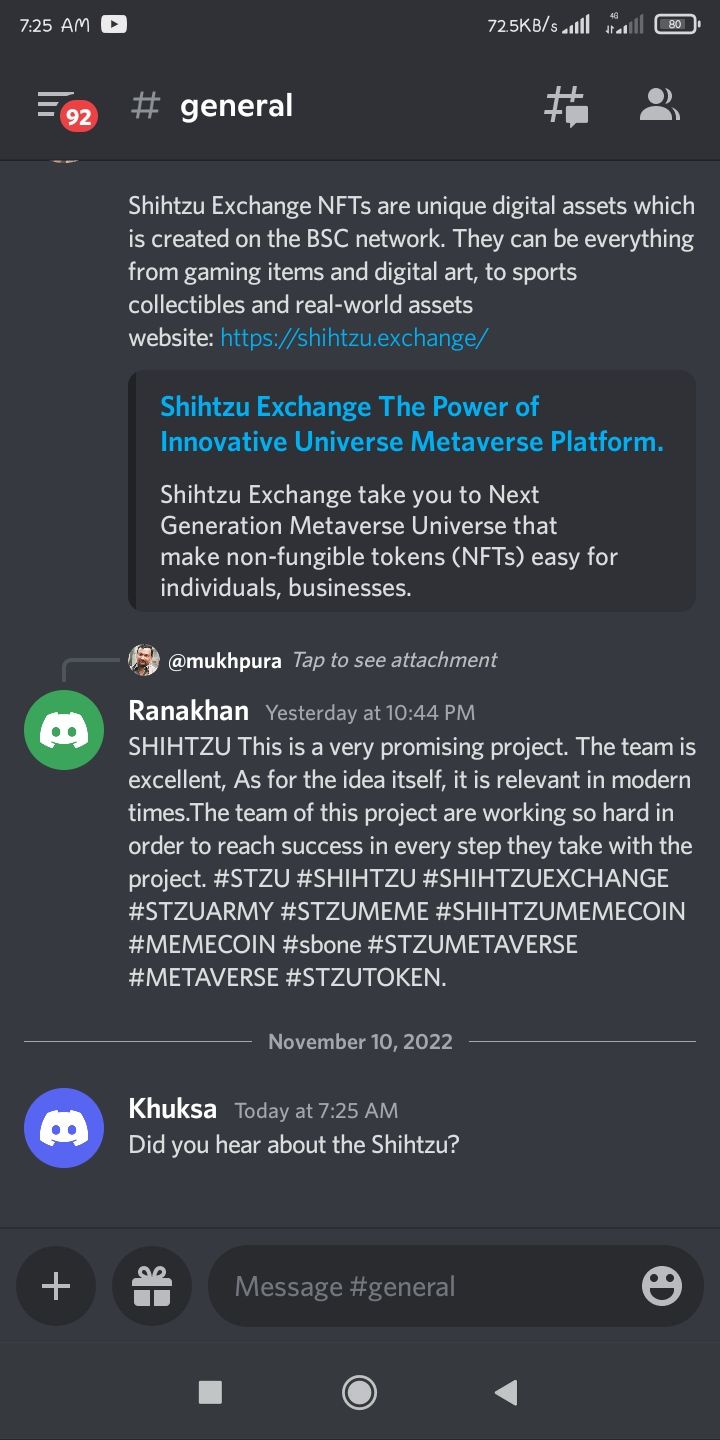720x1440 pixels.
Task: Tap the plus attachment button
Action: coord(56,1286)
